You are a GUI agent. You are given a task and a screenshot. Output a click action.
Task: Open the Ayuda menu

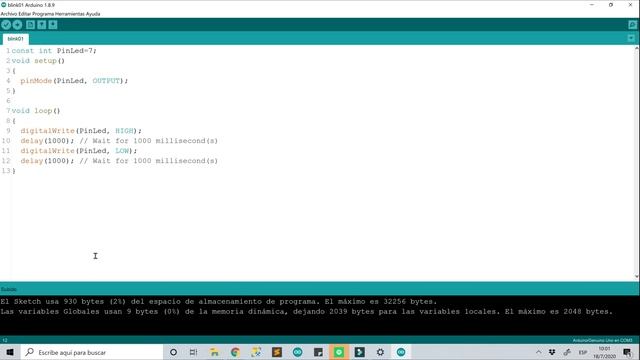tap(93, 14)
